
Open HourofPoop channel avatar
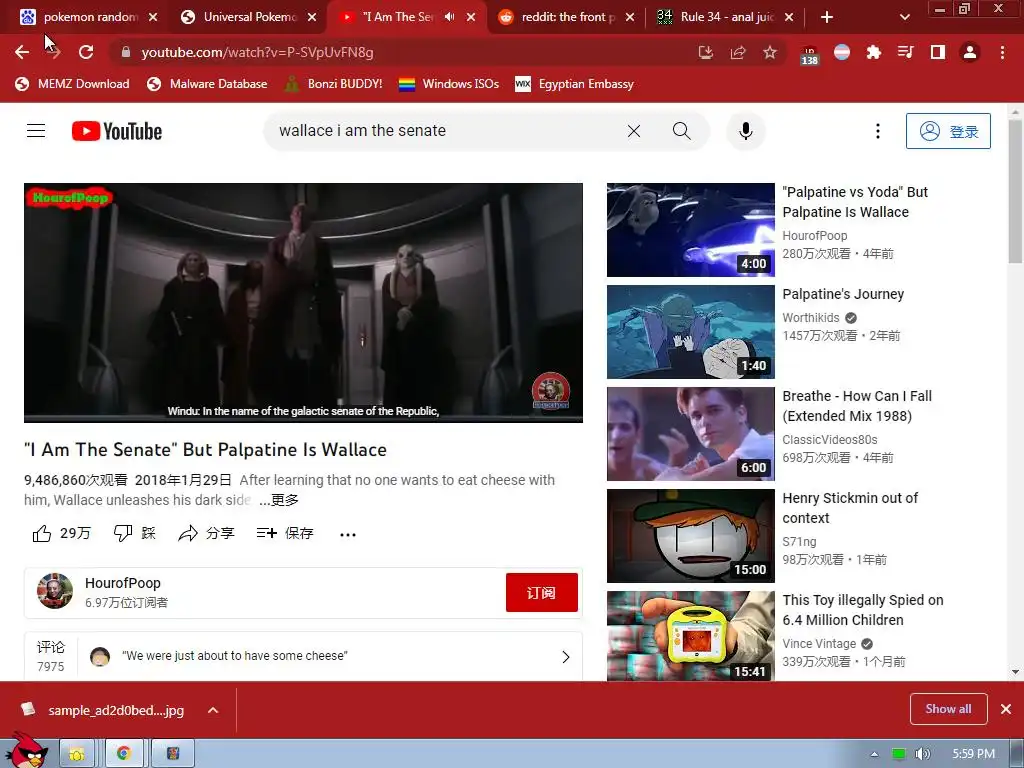click(55, 592)
